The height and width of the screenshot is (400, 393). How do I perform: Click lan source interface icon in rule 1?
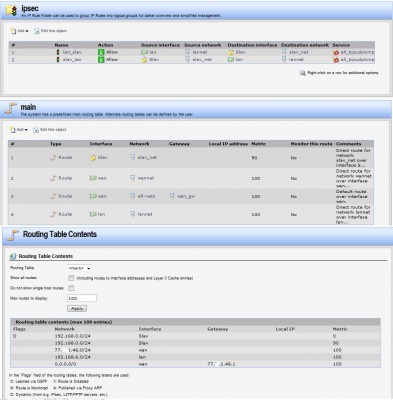click(x=144, y=52)
